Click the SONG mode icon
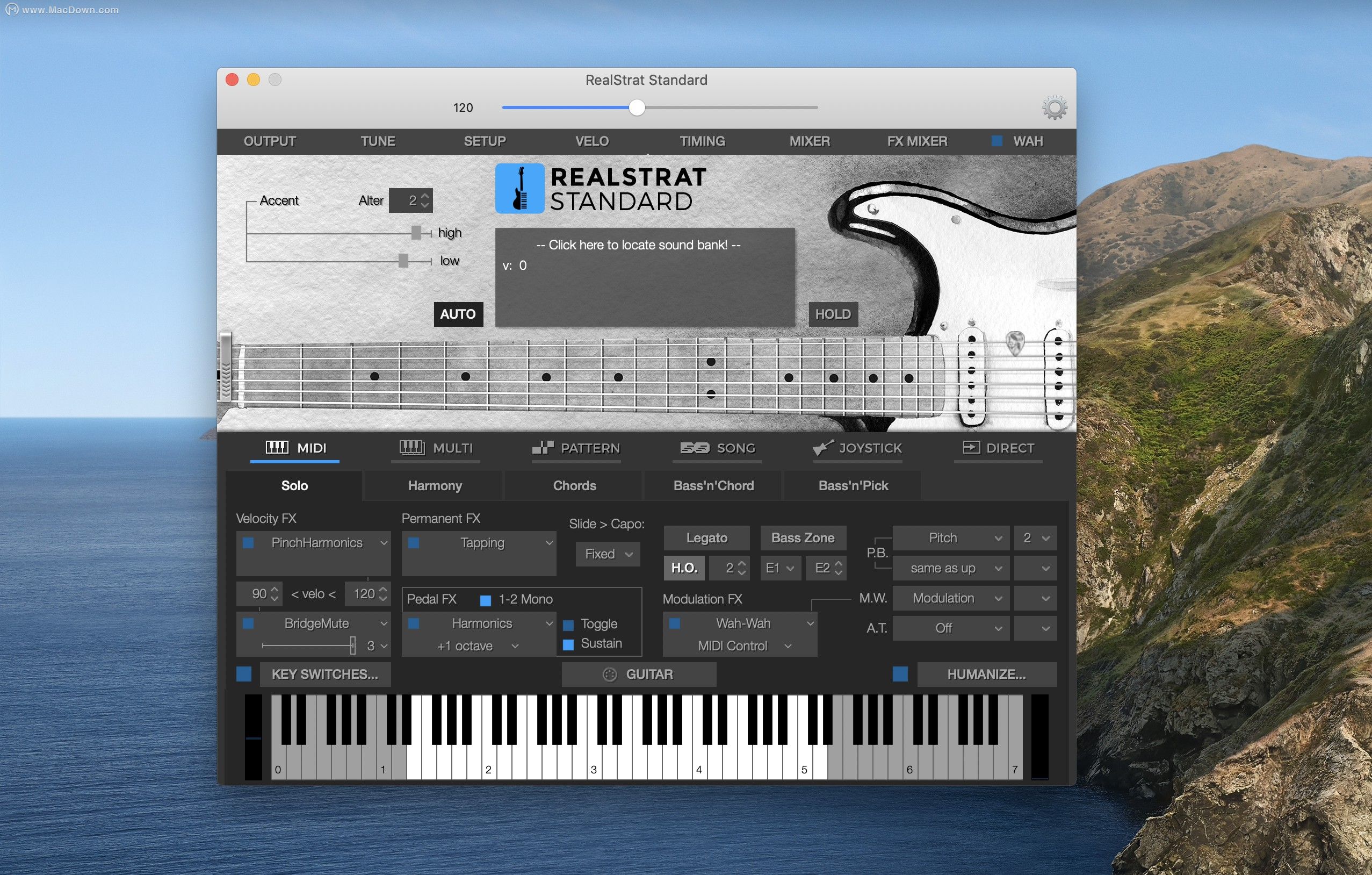Viewport: 1372px width, 875px height. (x=695, y=448)
